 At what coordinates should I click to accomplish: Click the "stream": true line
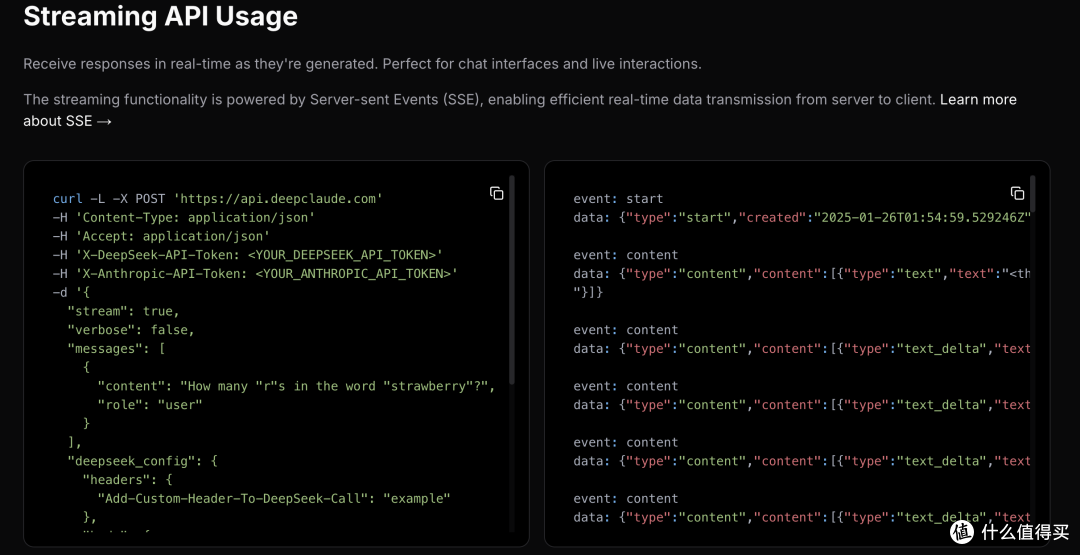[123, 311]
